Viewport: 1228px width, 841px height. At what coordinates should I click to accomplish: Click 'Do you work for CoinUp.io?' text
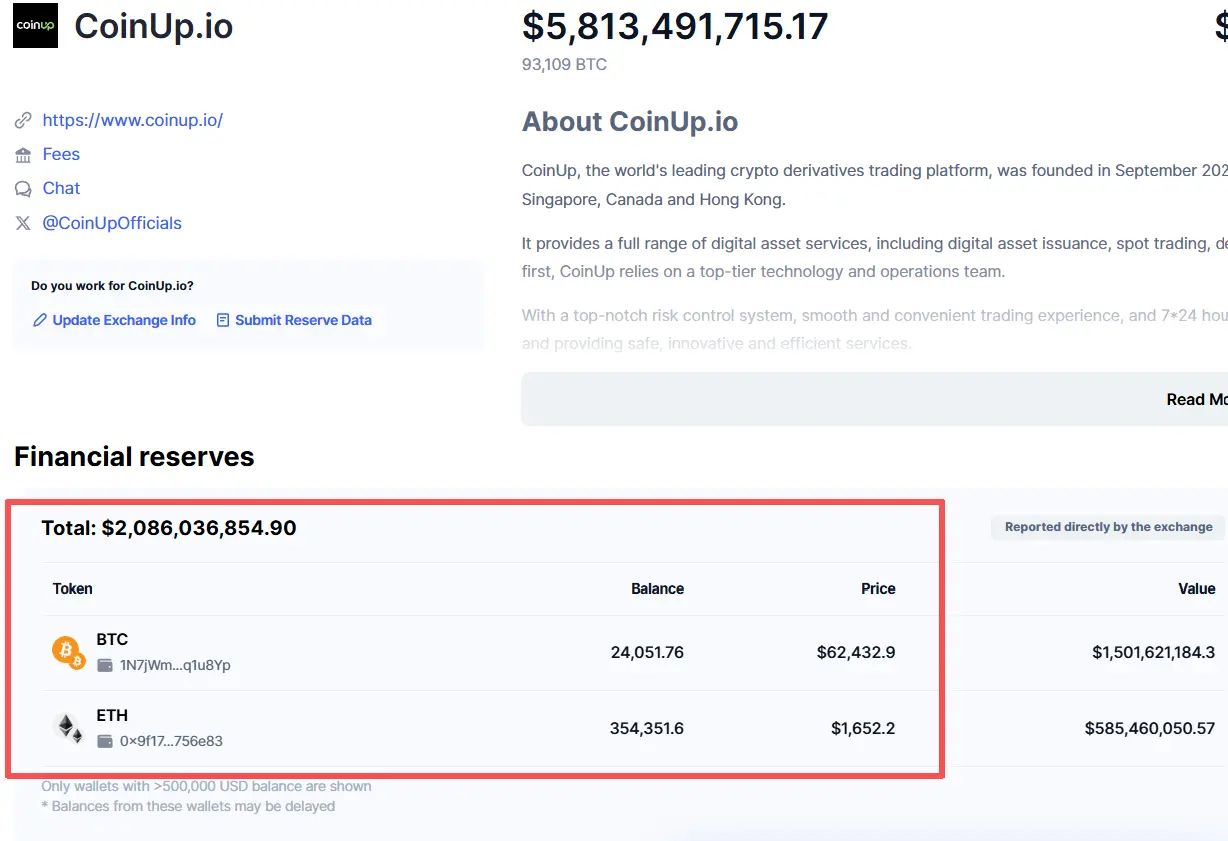[x=112, y=286]
